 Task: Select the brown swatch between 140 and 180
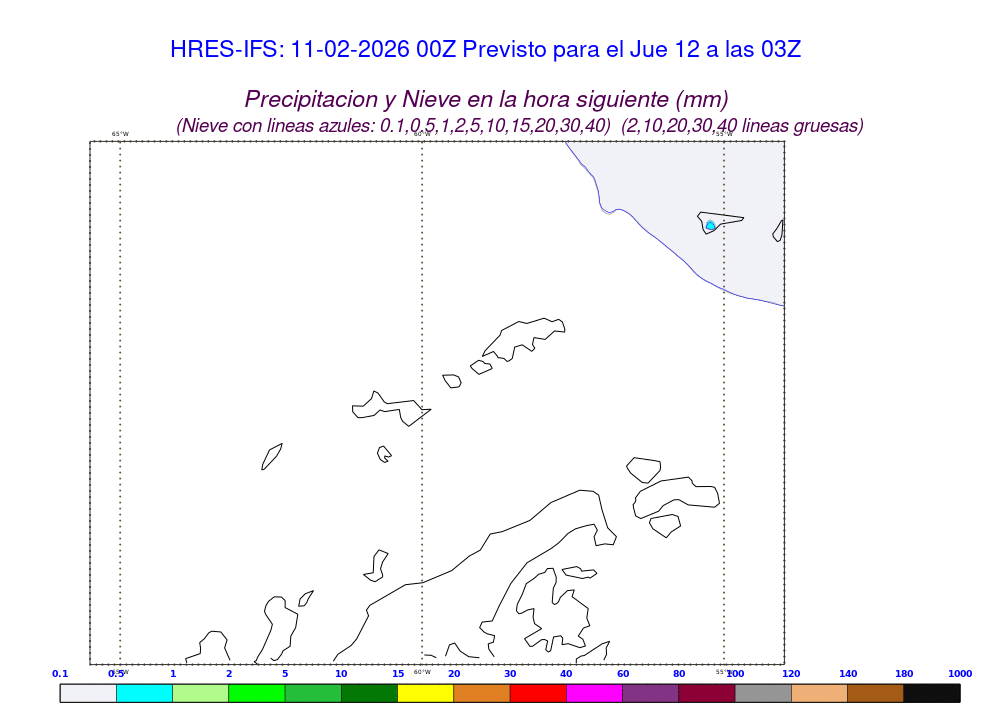875,692
